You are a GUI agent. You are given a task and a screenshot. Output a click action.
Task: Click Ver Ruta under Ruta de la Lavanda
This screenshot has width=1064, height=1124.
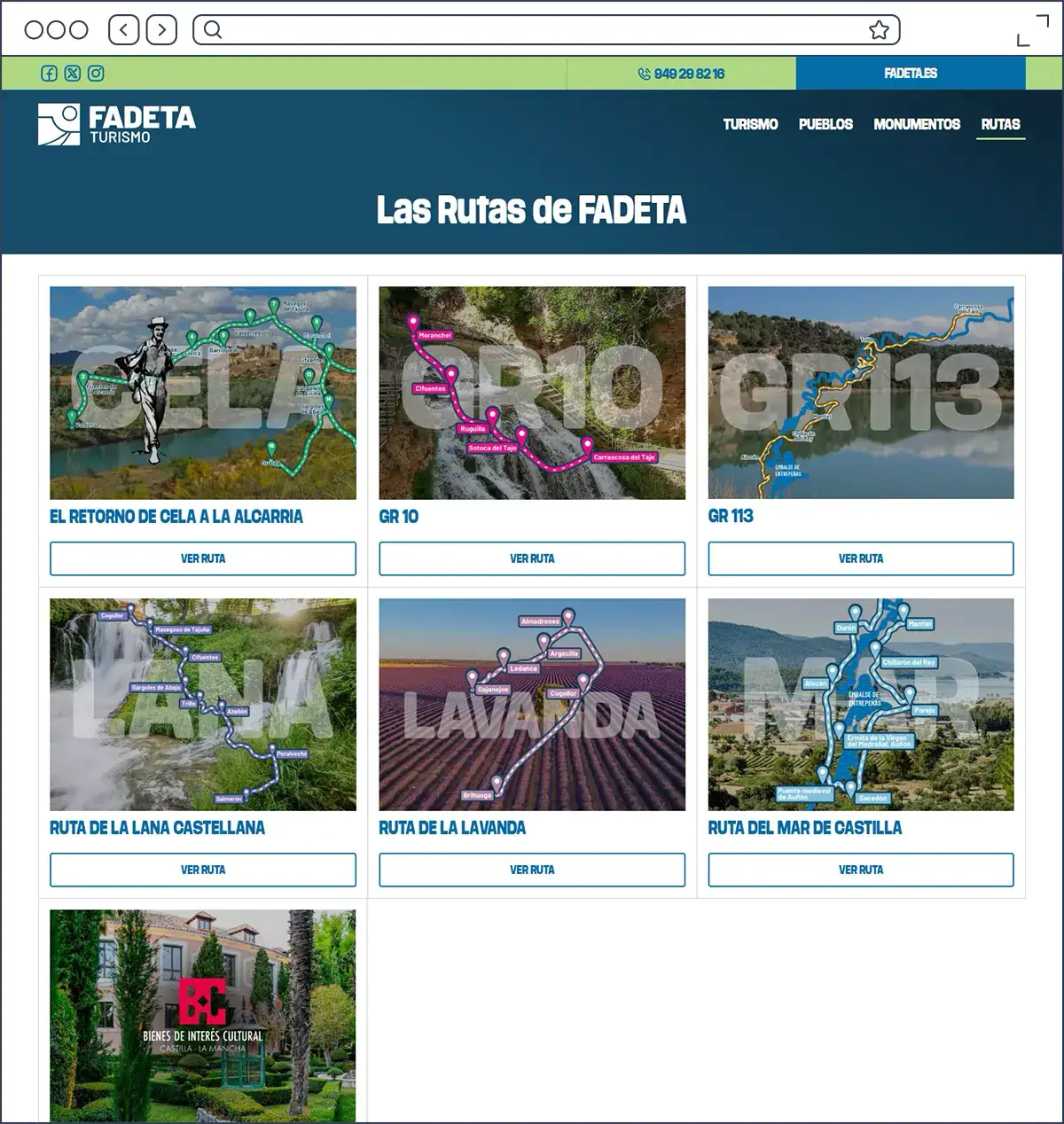[x=532, y=870]
